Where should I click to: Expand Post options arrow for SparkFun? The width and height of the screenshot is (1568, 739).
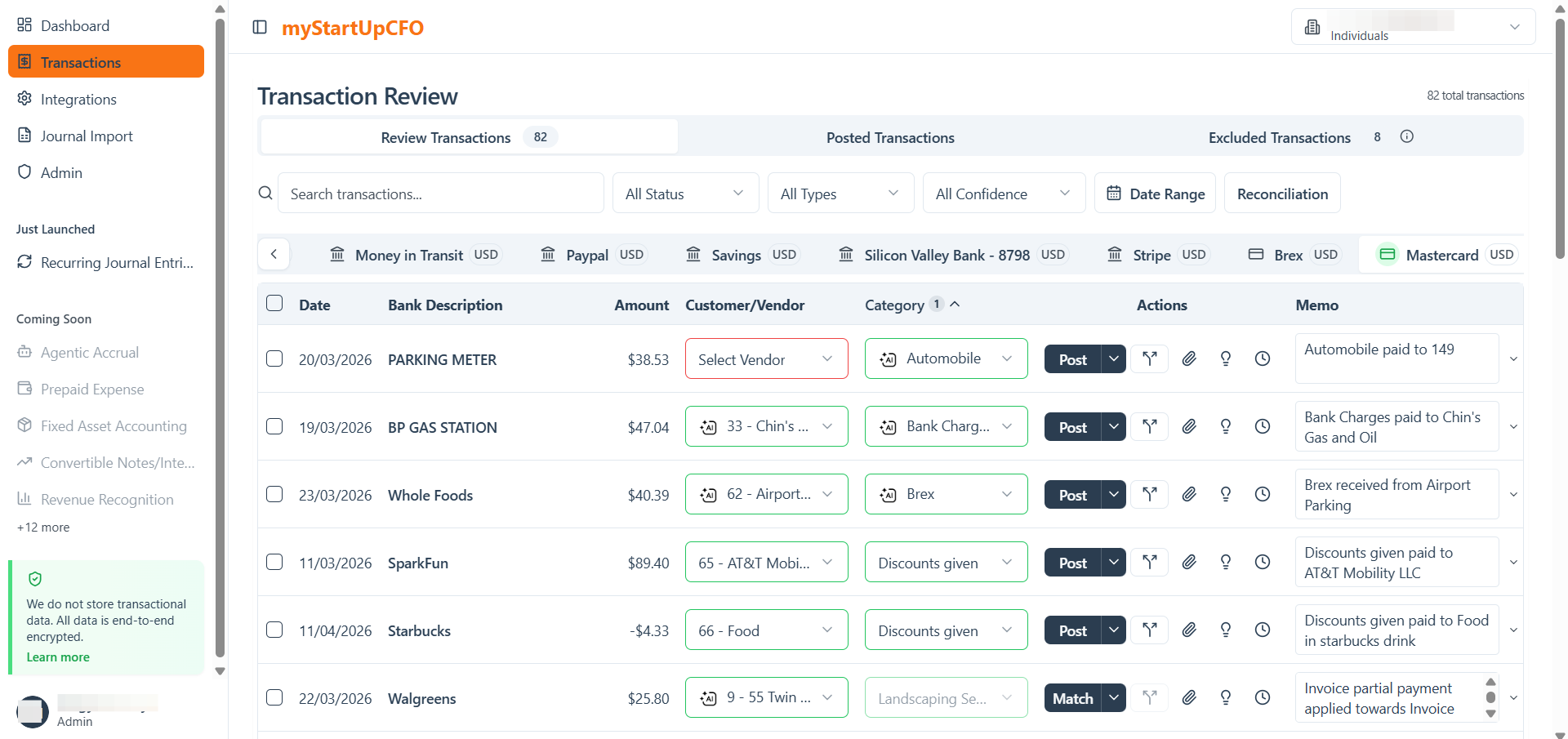1113,562
